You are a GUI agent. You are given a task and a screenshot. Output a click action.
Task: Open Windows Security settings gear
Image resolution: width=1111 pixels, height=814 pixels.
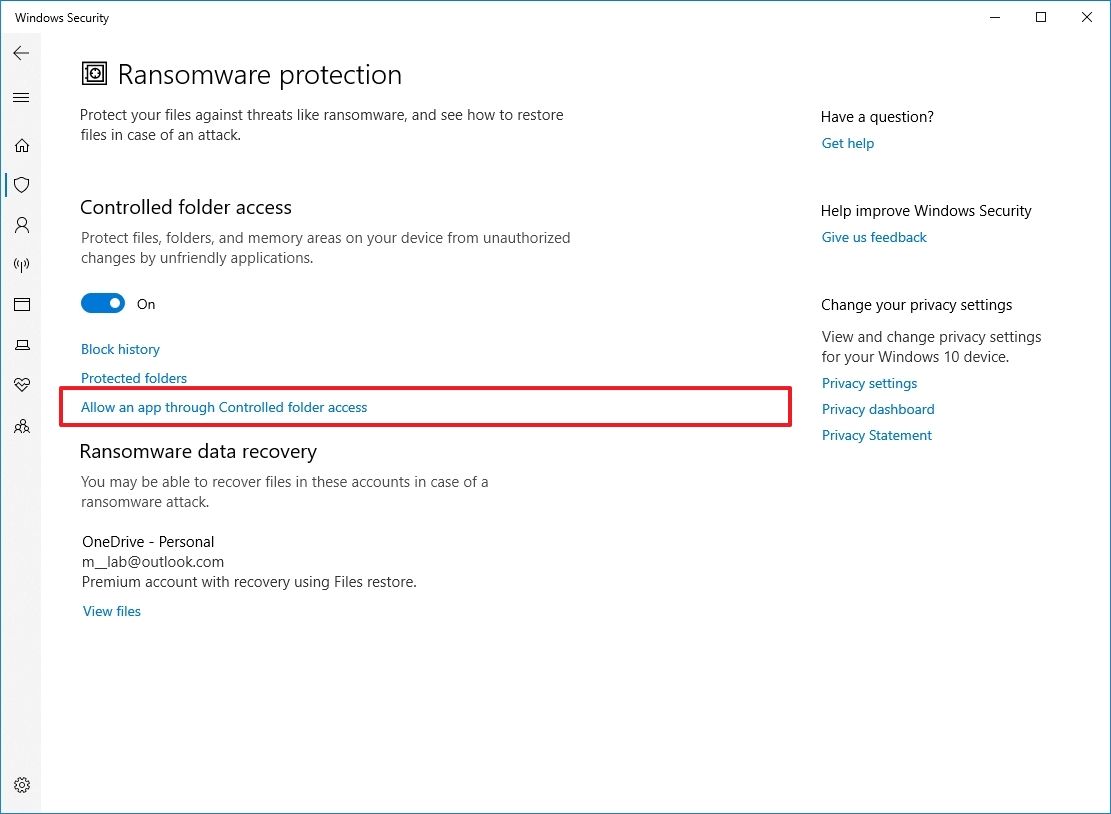[x=22, y=785]
